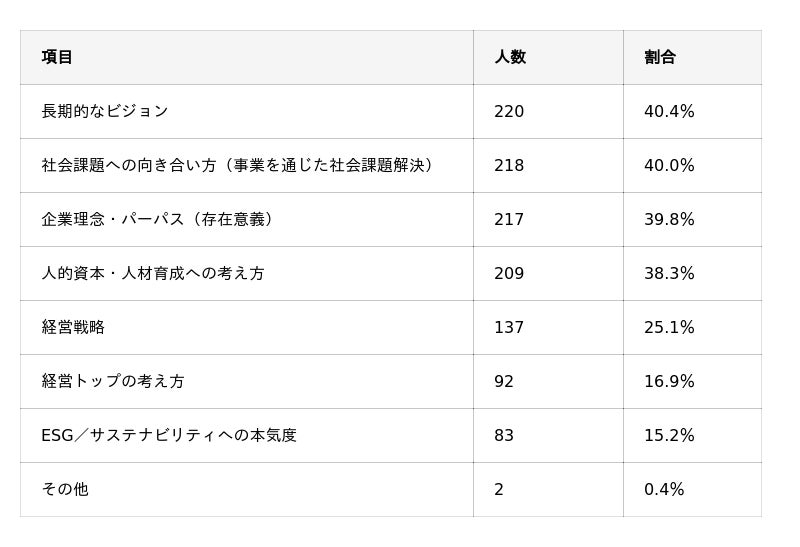
Task: Click the 割合 column header
Action: [659, 57]
